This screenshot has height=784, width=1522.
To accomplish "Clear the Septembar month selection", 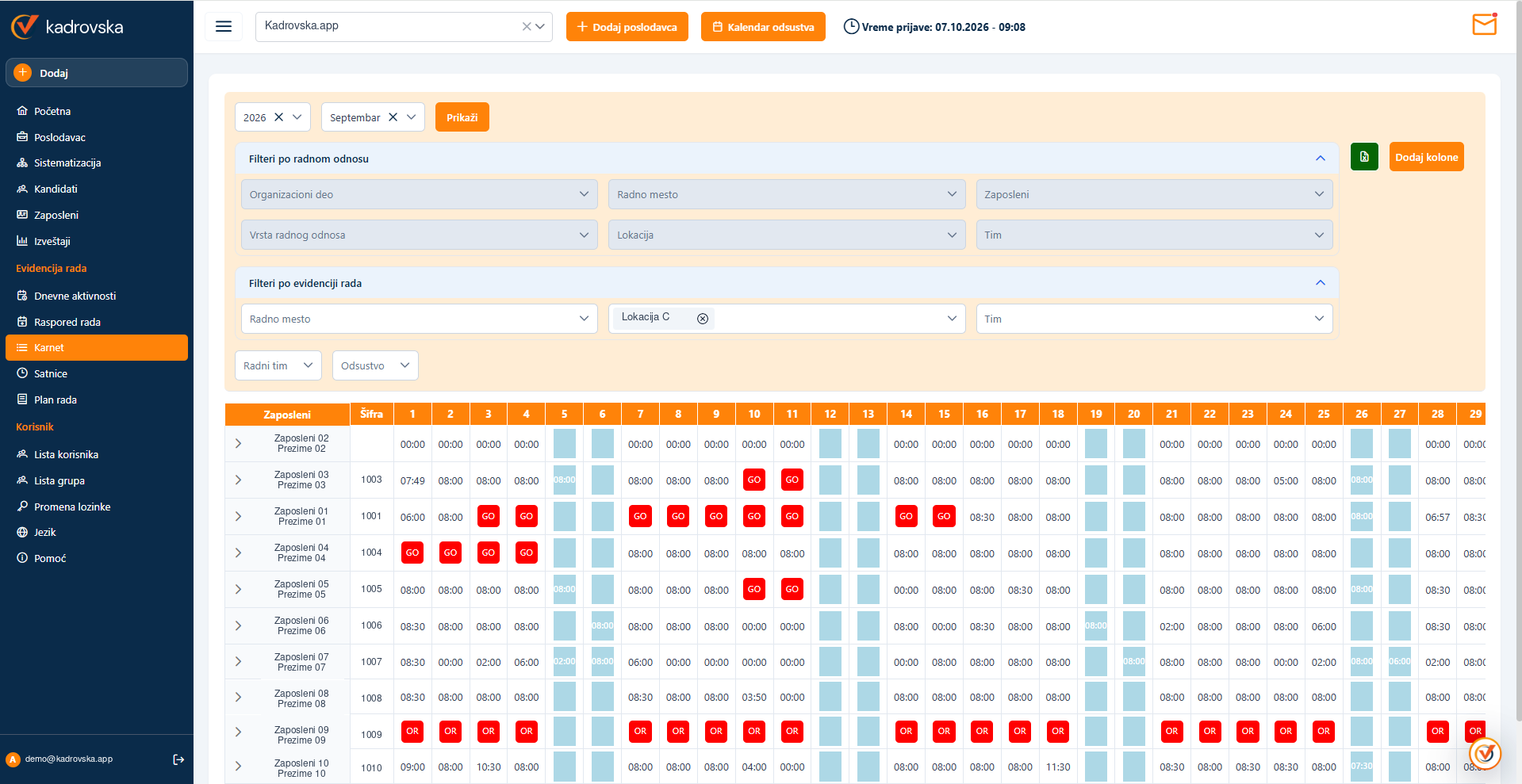I will coord(393,117).
